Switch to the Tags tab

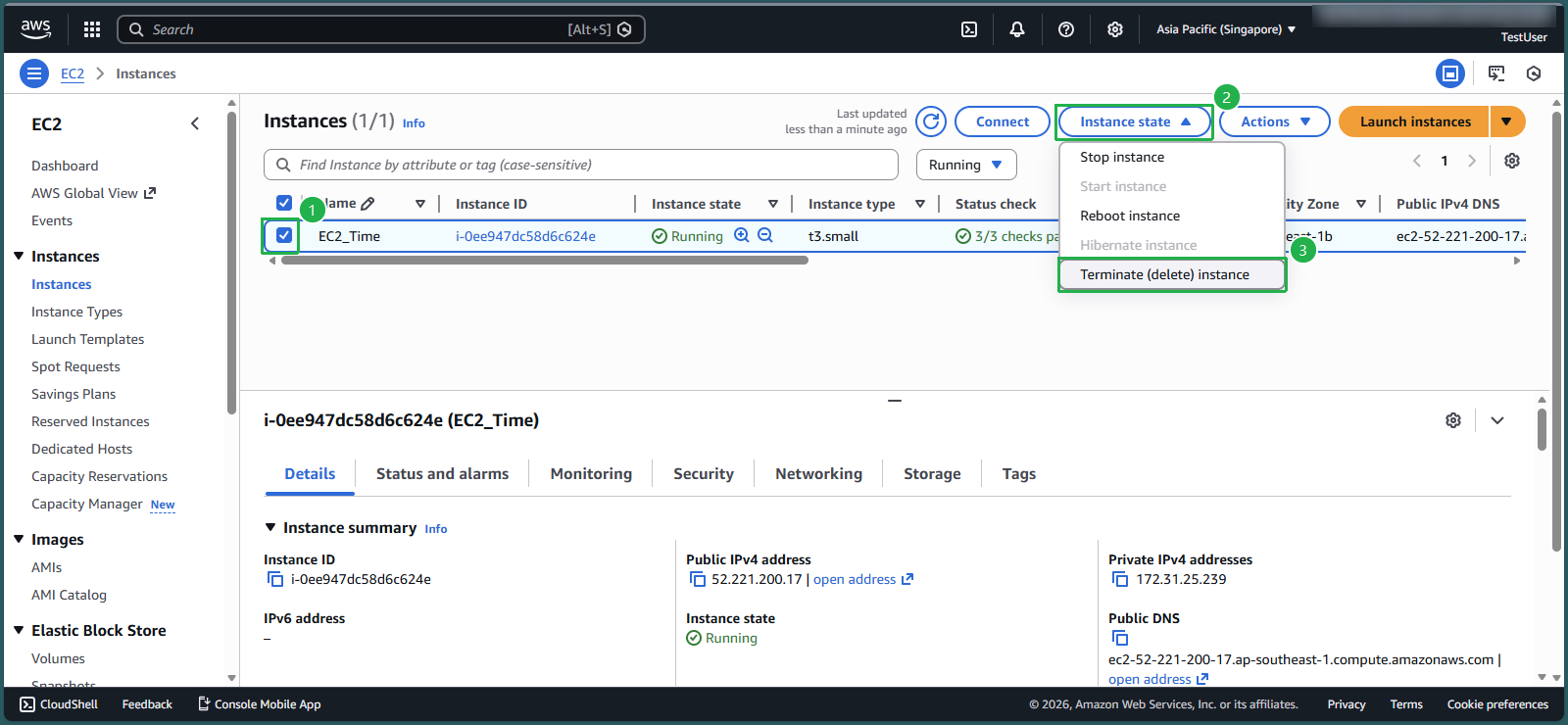pos(1019,473)
